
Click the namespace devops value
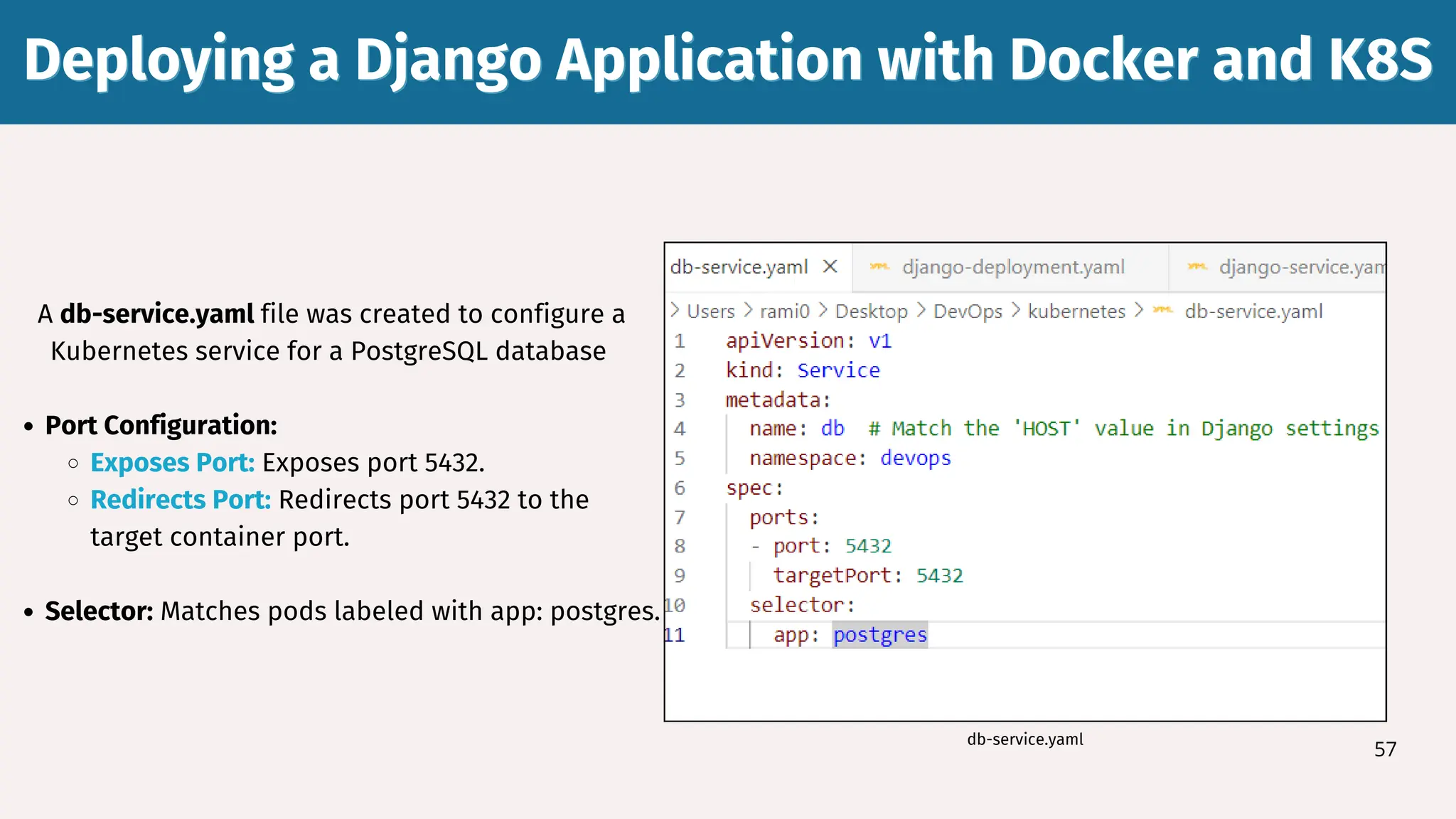915,459
